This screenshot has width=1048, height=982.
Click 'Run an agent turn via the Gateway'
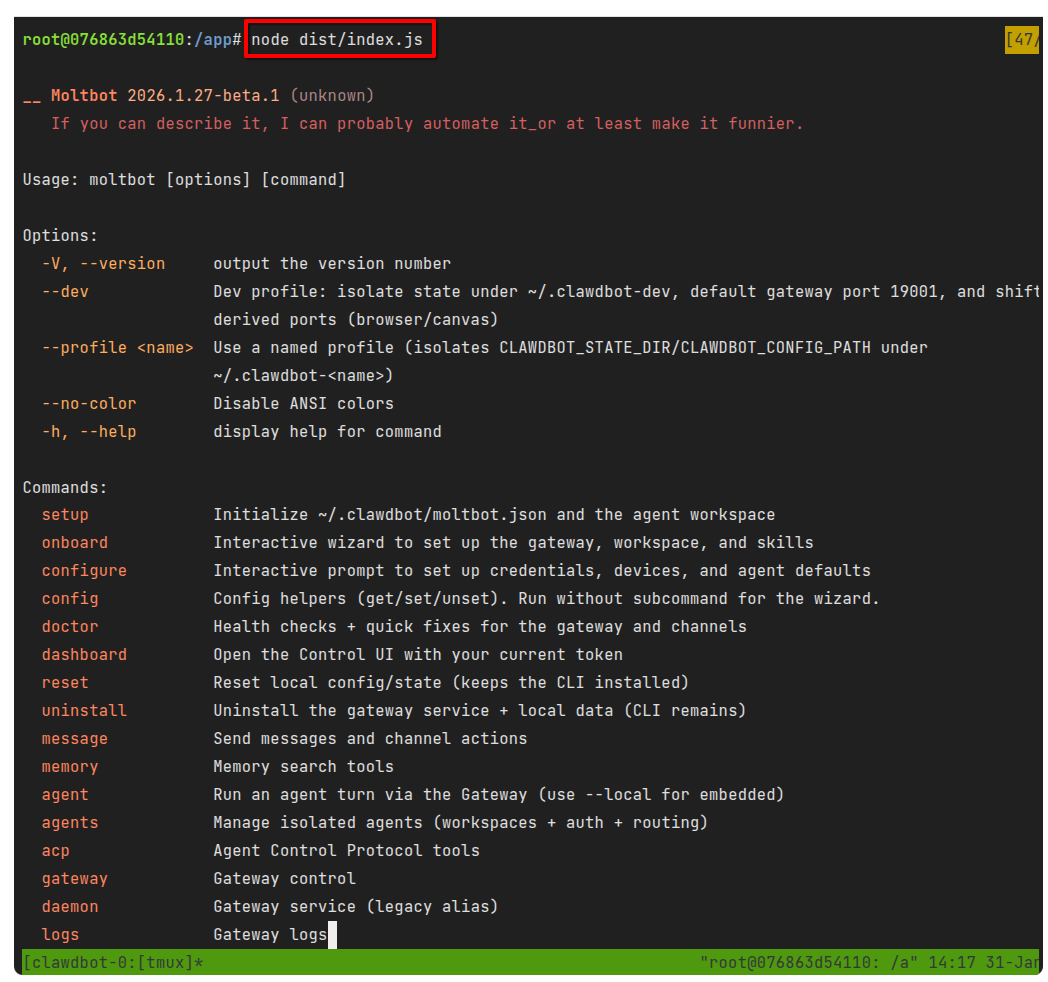(499, 795)
